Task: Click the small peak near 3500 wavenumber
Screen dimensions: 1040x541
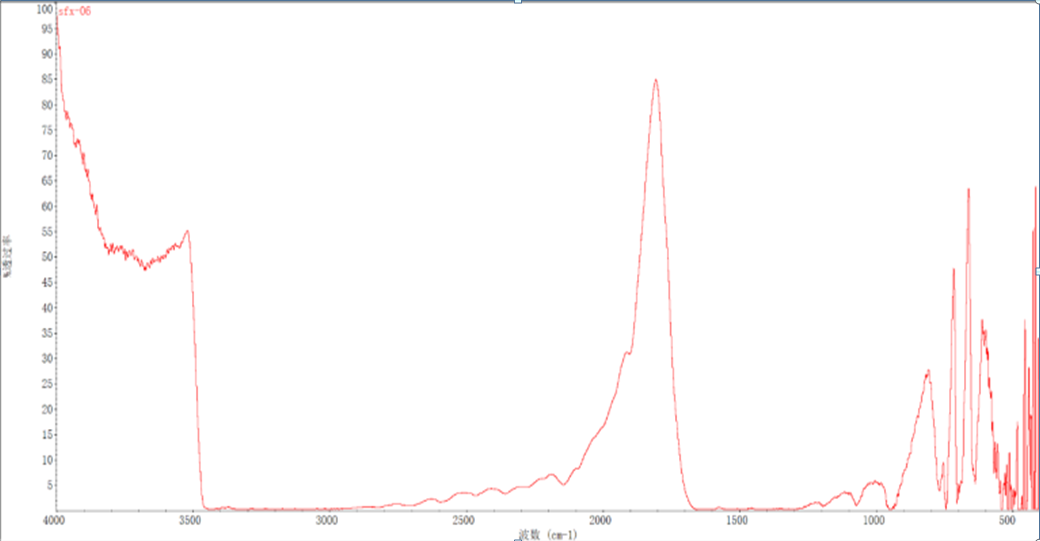Action: coord(186,231)
